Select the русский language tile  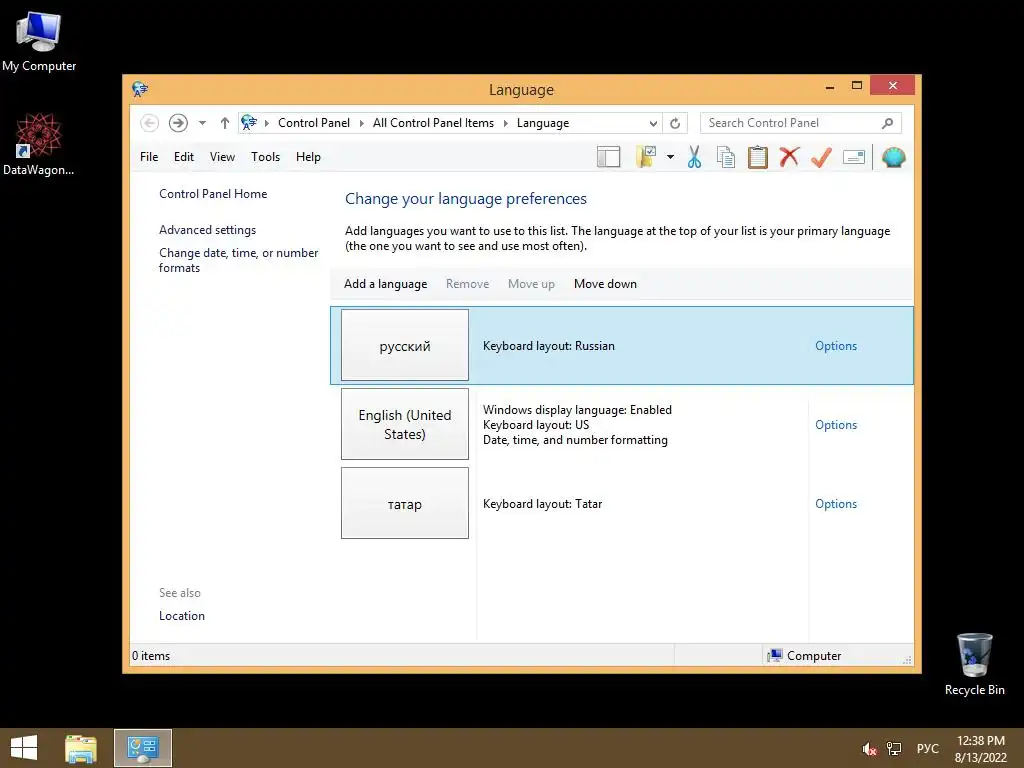[x=405, y=345]
